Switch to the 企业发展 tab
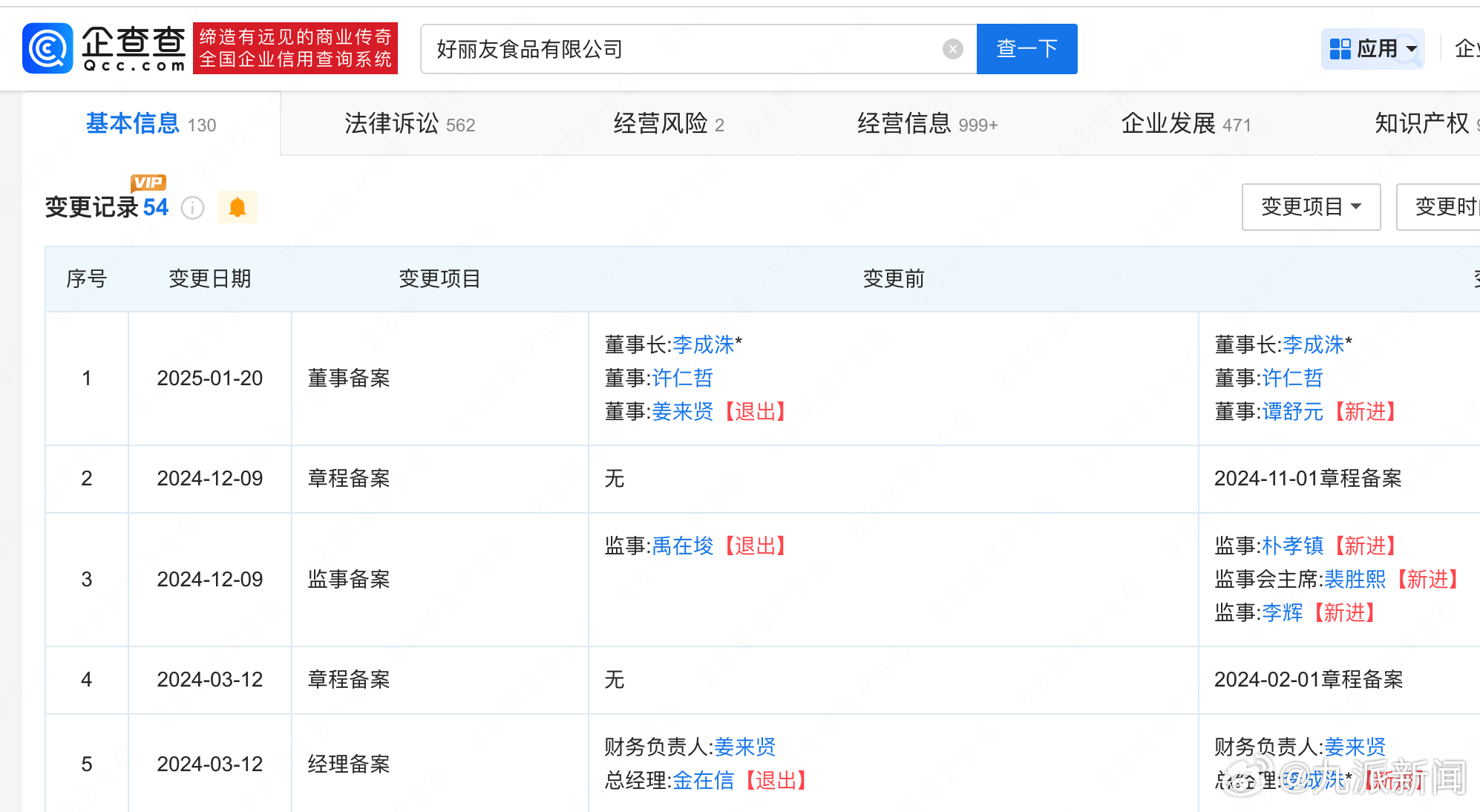1480x812 pixels. coord(1185,124)
